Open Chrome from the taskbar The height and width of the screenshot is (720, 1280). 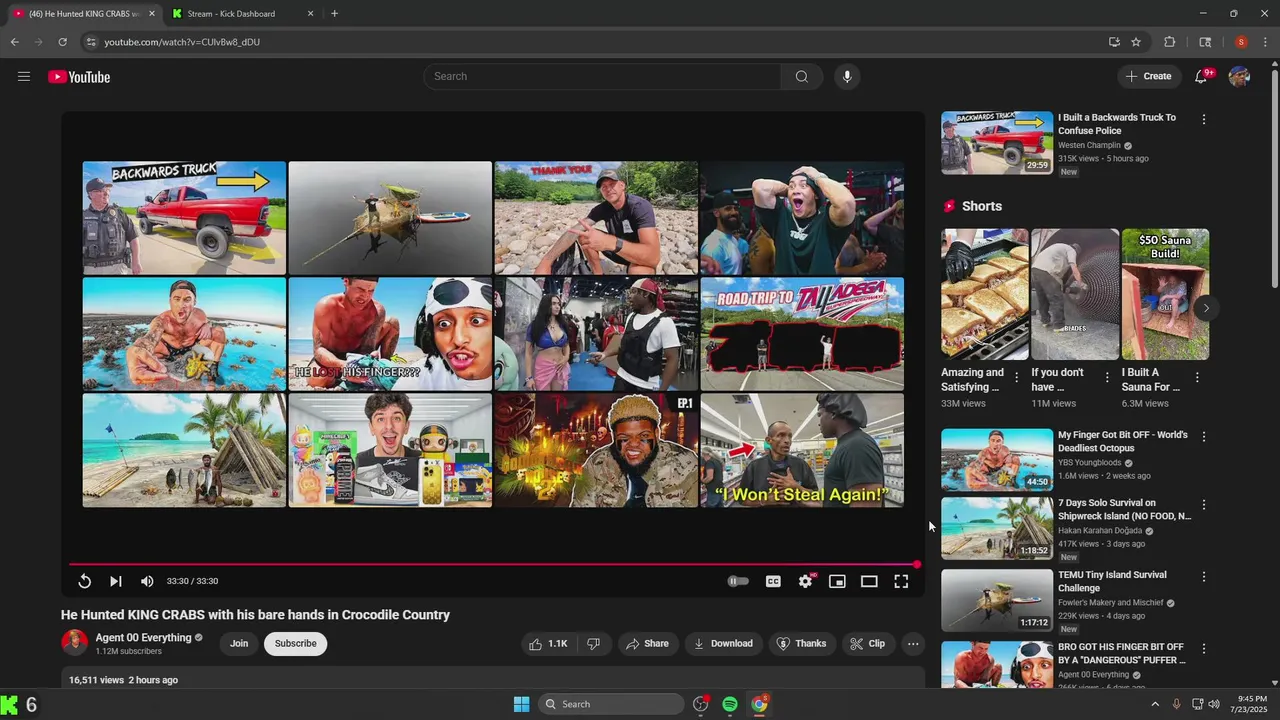click(x=760, y=704)
